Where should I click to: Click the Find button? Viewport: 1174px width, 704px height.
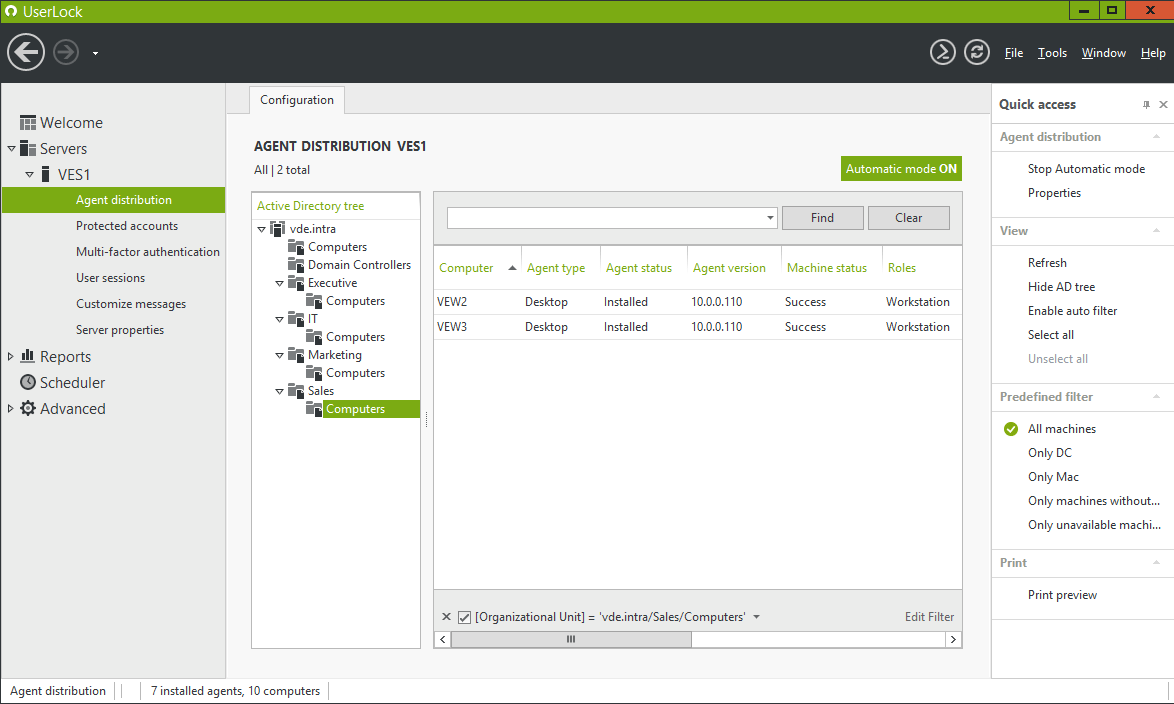point(822,217)
